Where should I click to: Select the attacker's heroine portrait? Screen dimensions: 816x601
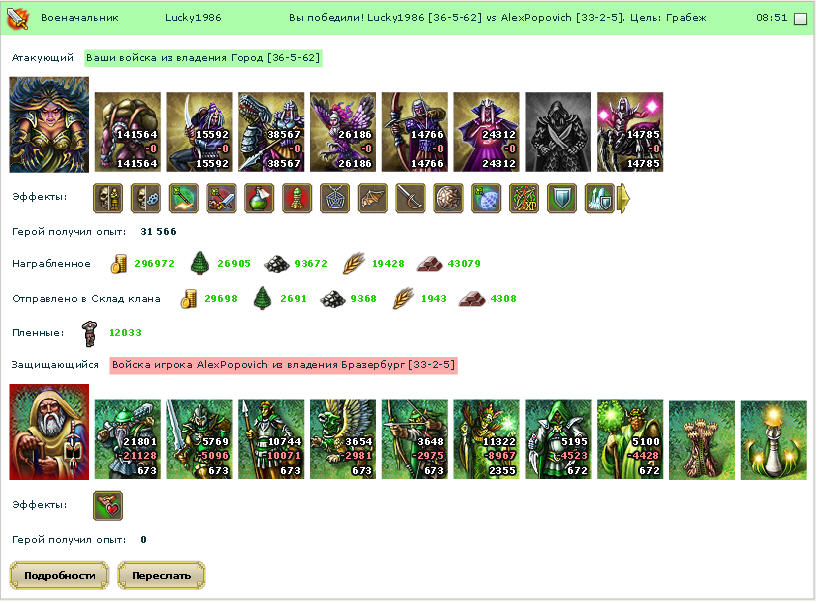[49, 125]
